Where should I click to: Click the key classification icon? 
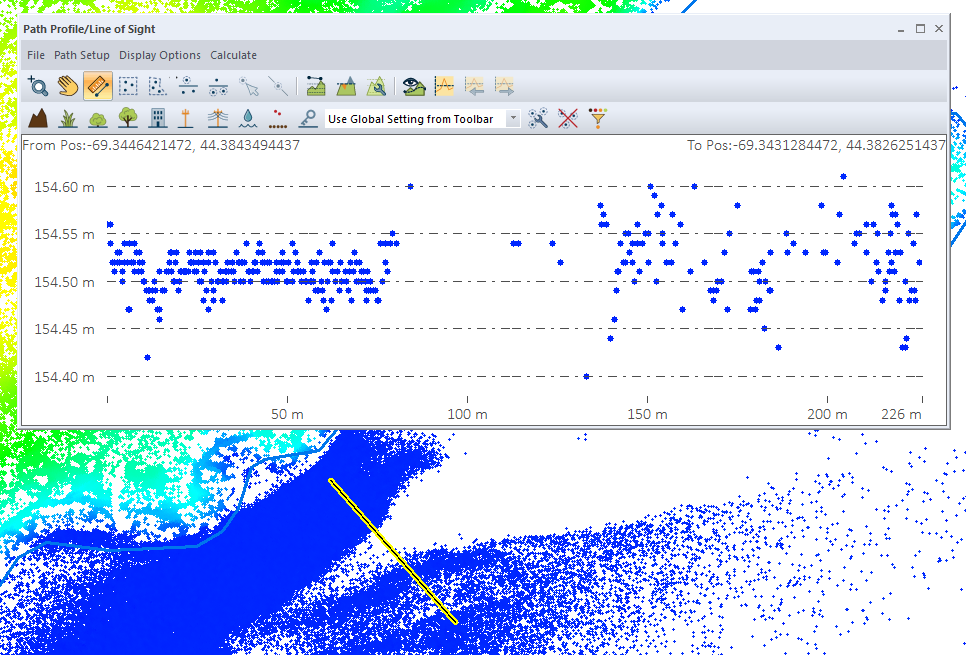pos(309,119)
